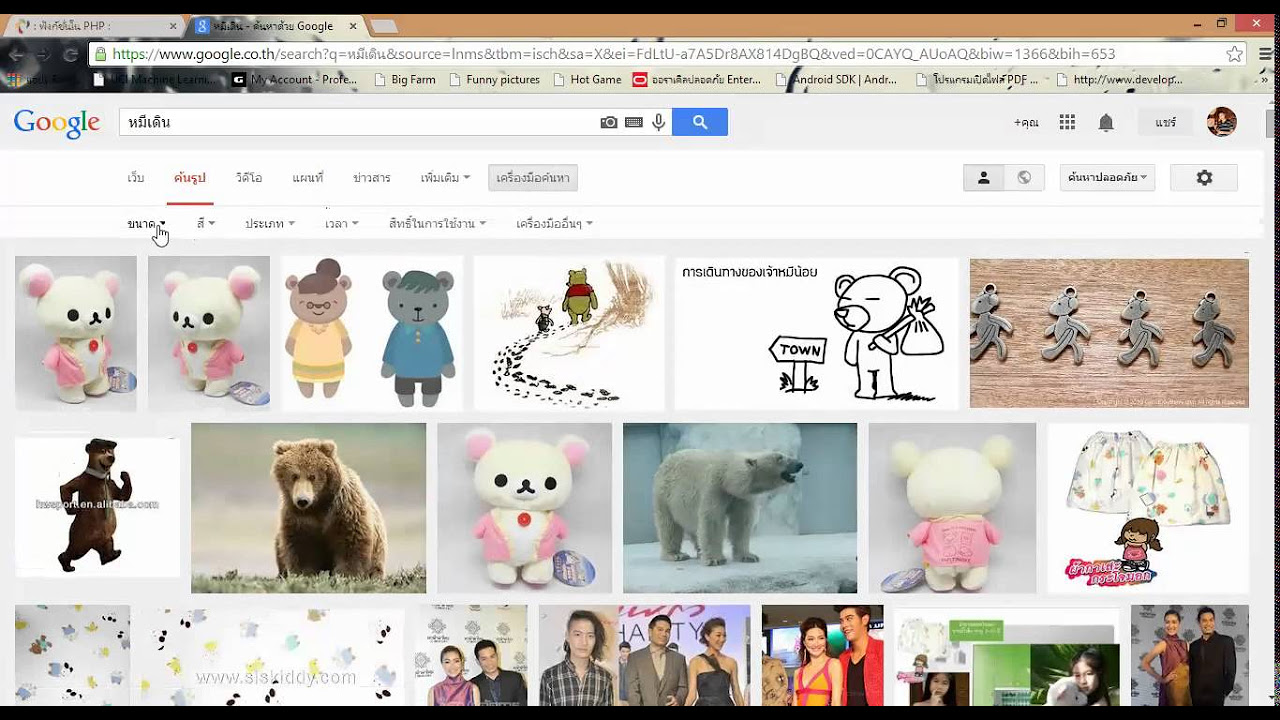Open the on-screen keyboard icon
Viewport: 1280px width, 720px height.
(633, 122)
